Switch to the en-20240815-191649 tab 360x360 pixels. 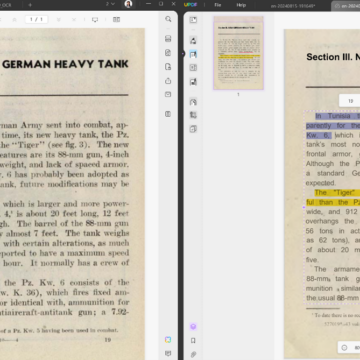click(293, 6)
